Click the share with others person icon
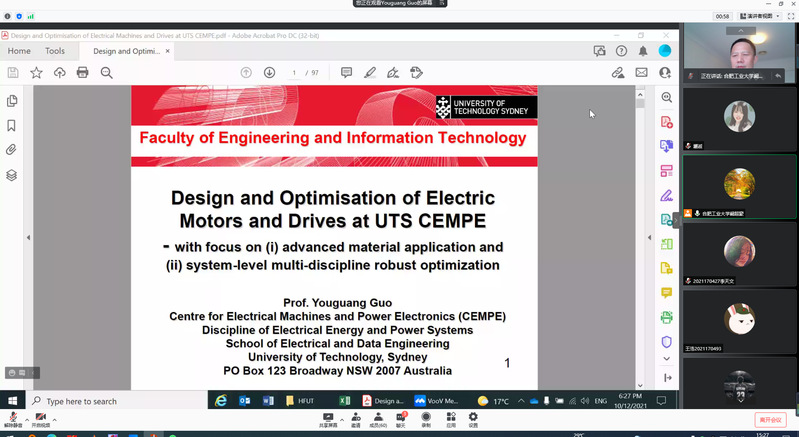The width and height of the screenshot is (799, 437). coord(665,73)
